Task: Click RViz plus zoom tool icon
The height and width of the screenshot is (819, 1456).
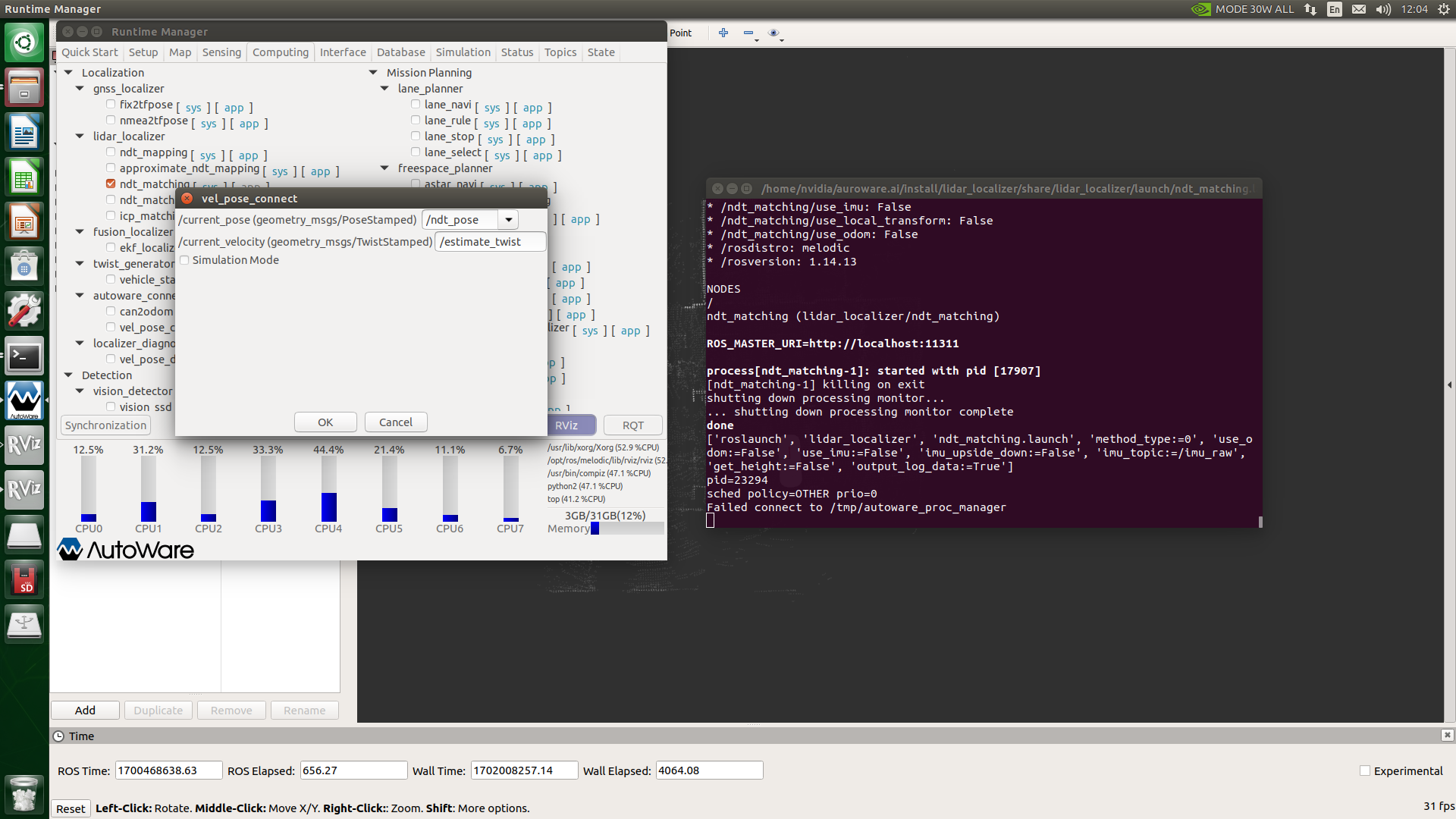Action: (x=723, y=33)
